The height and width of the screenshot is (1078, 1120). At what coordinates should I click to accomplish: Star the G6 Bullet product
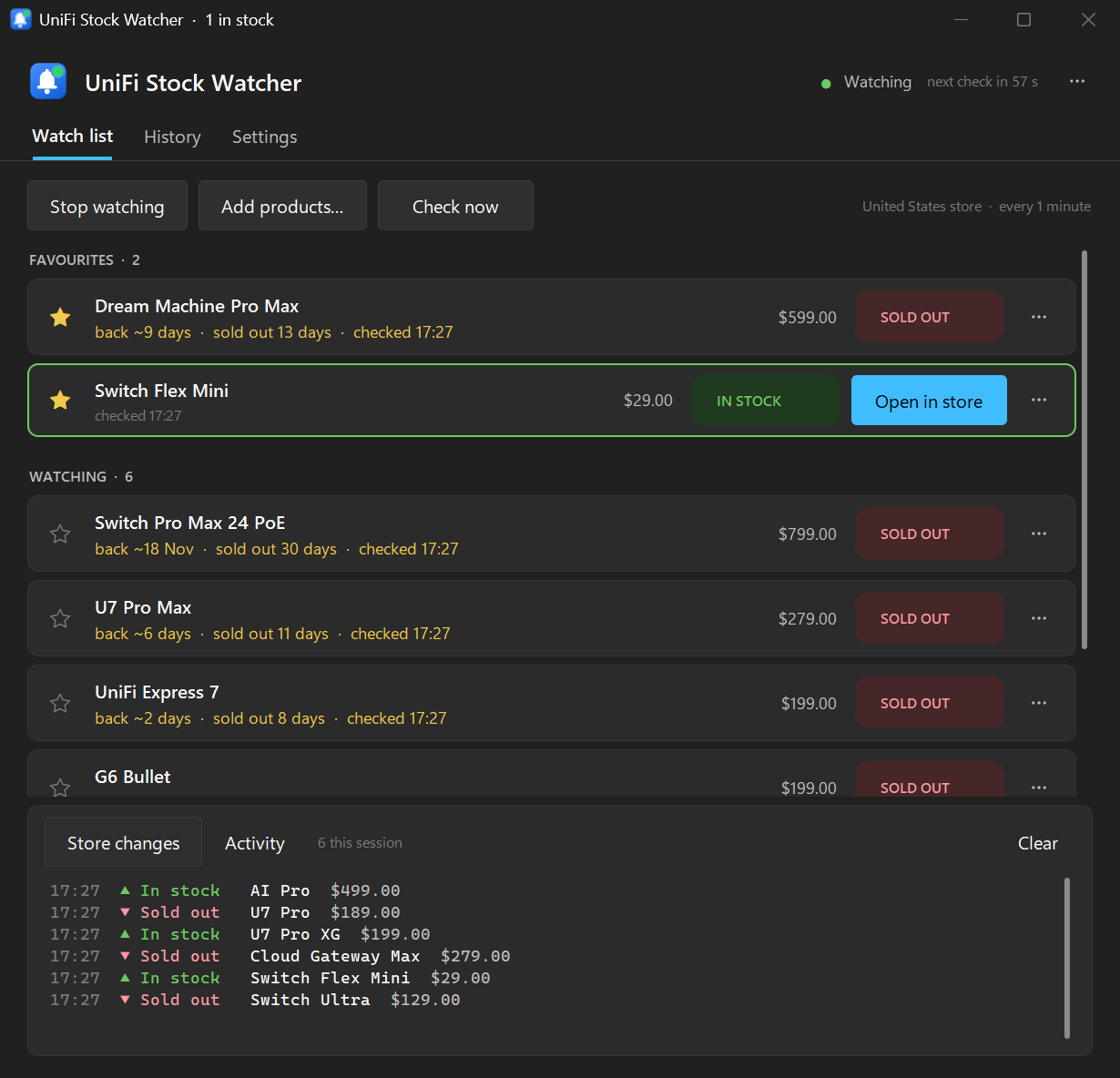60,788
